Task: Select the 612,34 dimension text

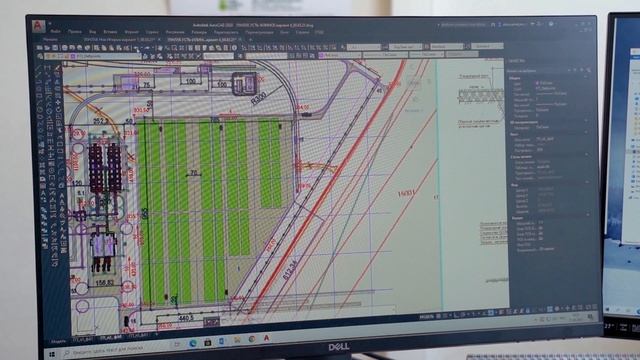Action: coord(291,269)
